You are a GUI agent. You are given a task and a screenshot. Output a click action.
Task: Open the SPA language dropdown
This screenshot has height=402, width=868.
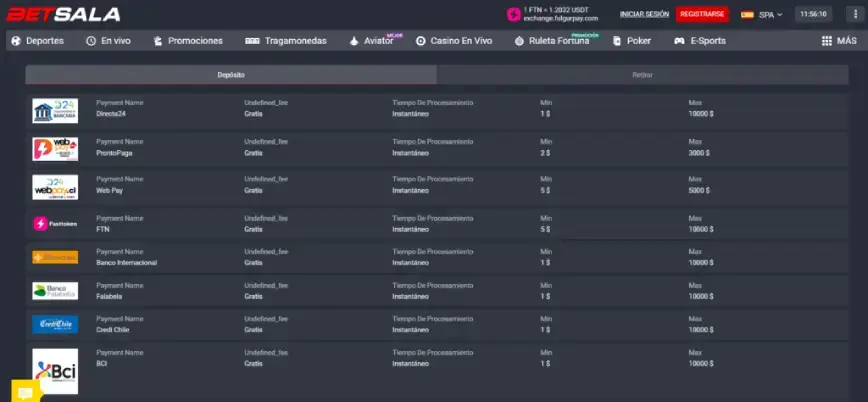[x=761, y=15]
